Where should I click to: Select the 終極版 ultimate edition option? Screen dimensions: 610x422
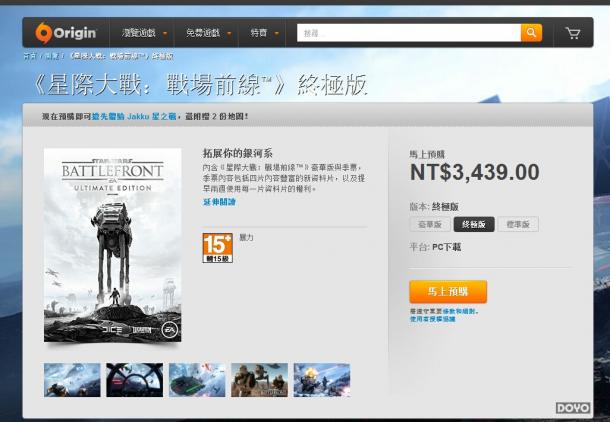[x=474, y=224]
